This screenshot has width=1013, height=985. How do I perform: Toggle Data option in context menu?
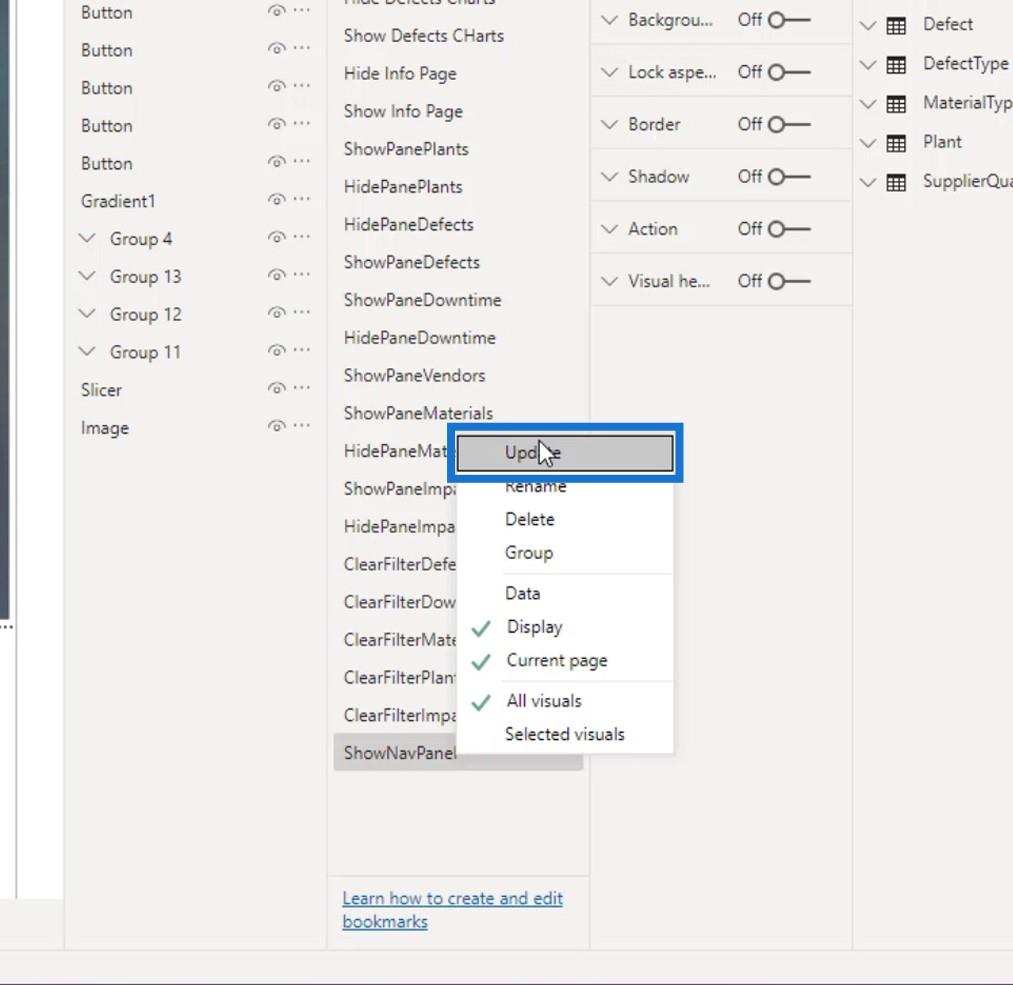pos(565,593)
